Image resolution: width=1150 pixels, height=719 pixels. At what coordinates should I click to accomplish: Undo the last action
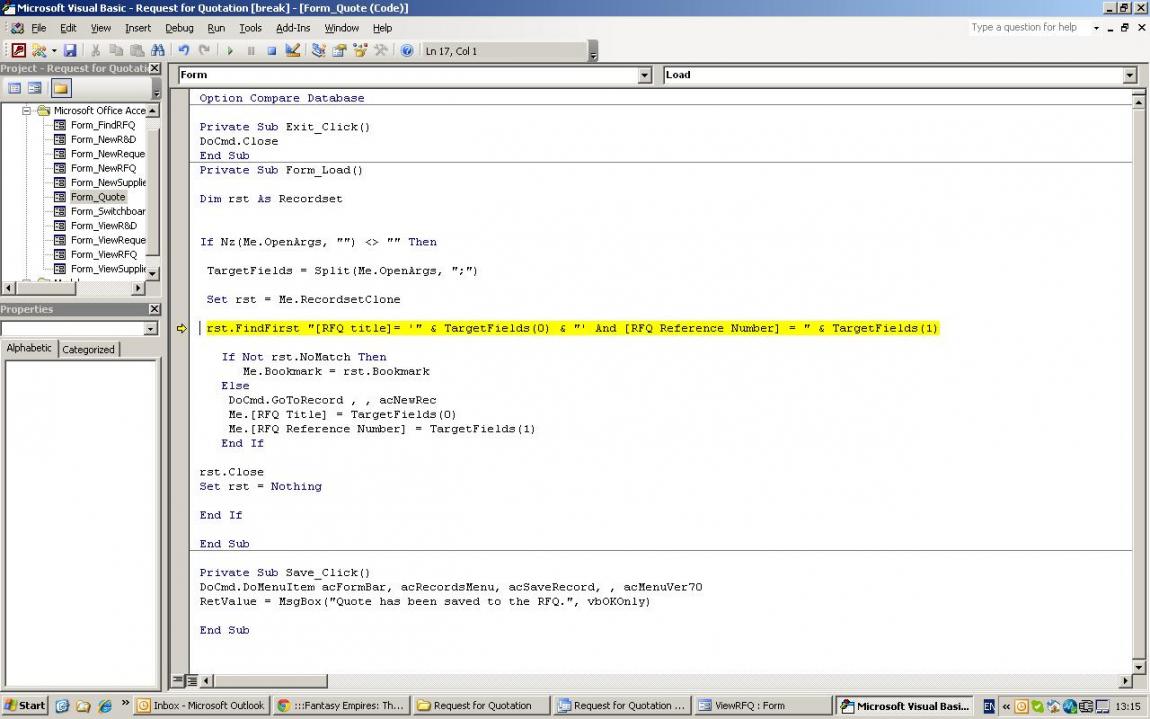tap(183, 51)
